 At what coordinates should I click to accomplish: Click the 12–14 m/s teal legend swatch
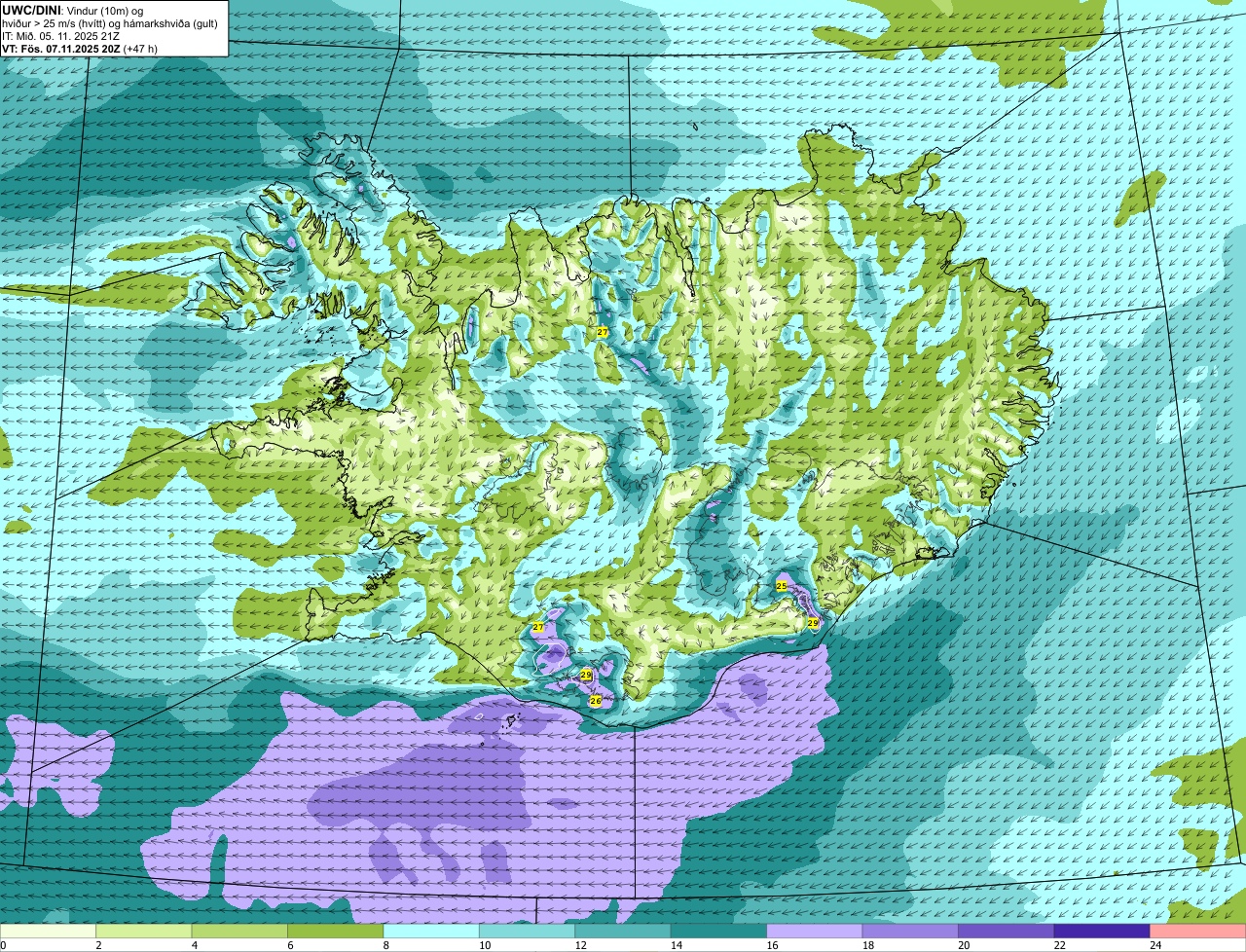[x=623, y=932]
